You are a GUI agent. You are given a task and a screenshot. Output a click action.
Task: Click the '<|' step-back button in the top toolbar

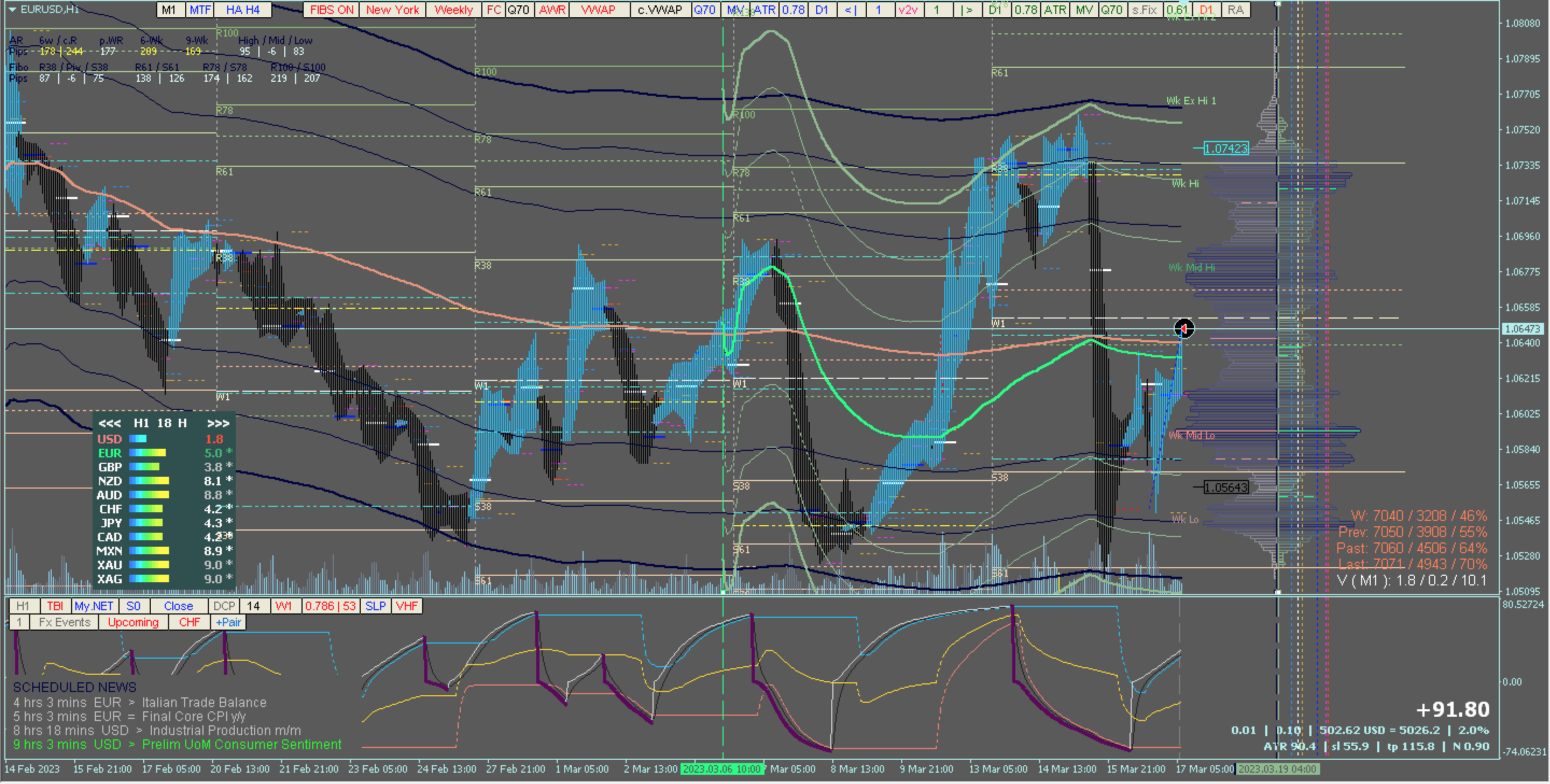point(850,10)
